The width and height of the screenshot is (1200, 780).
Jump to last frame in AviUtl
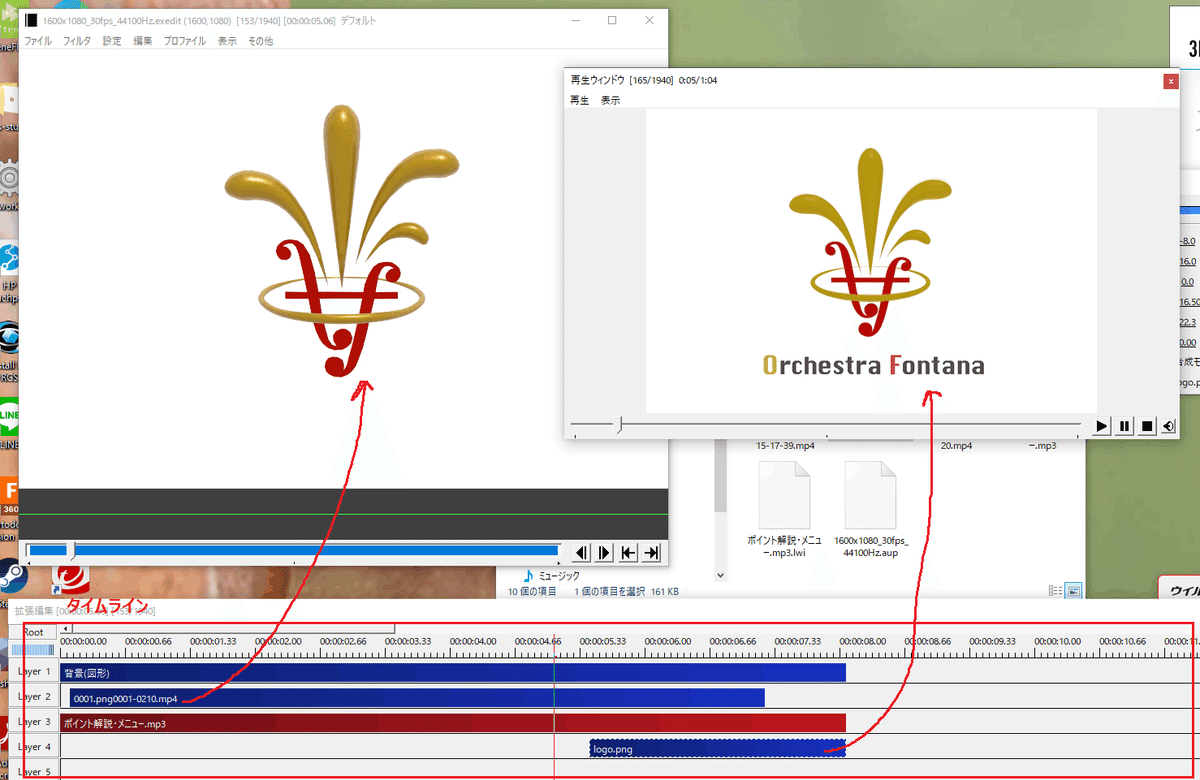point(652,552)
